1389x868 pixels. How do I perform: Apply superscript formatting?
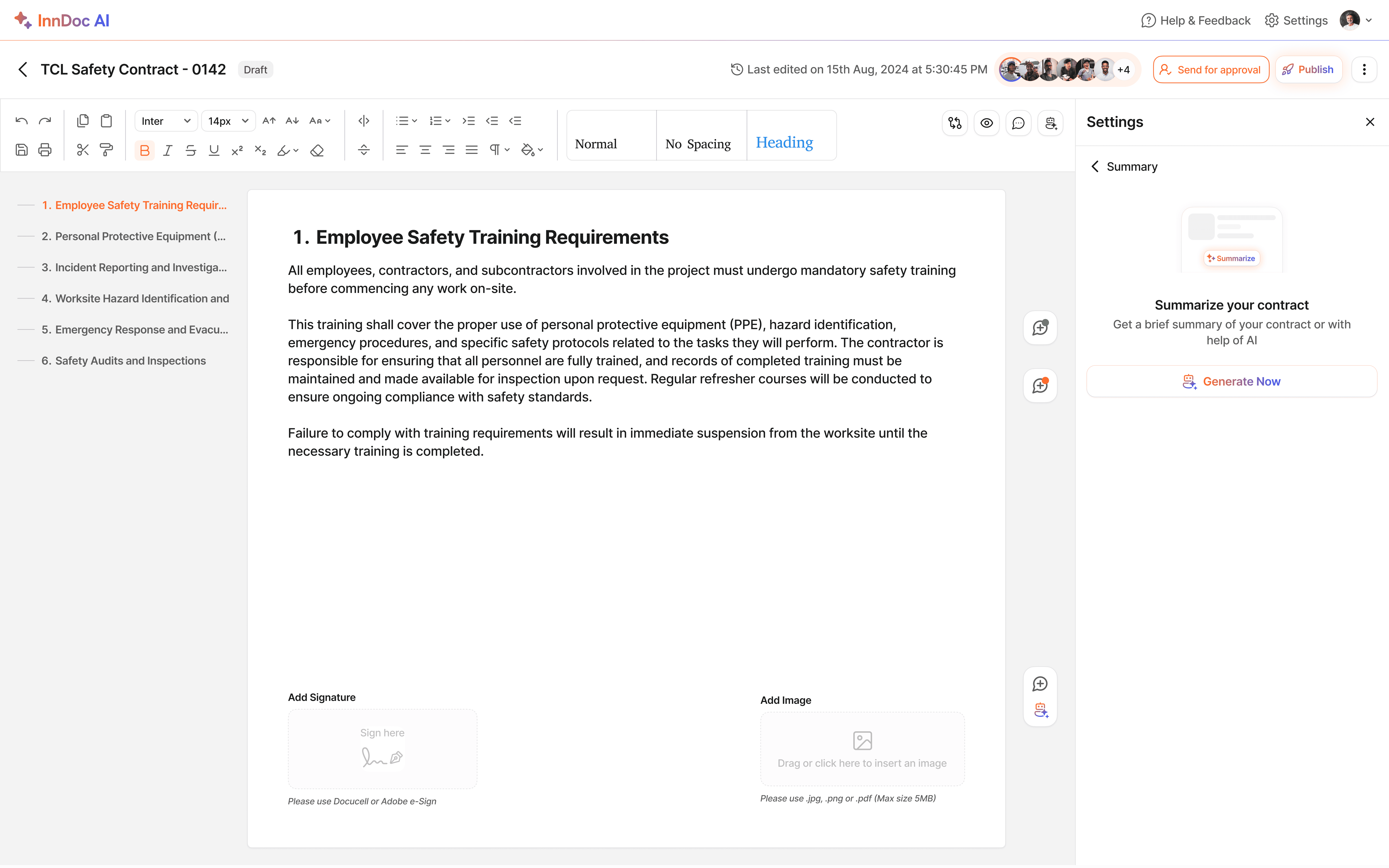(237, 150)
